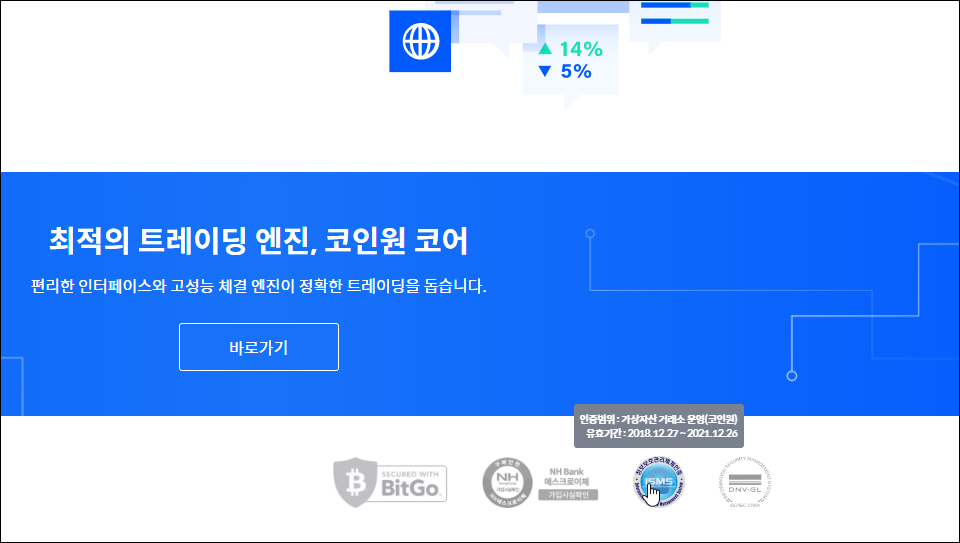
Task: Click the ISMS certification seal
Action: [x=659, y=482]
